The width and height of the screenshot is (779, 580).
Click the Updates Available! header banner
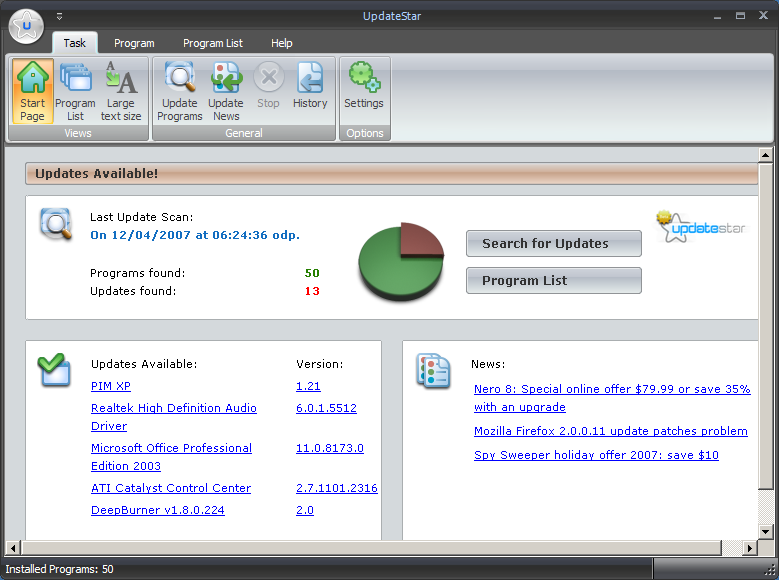[391, 173]
